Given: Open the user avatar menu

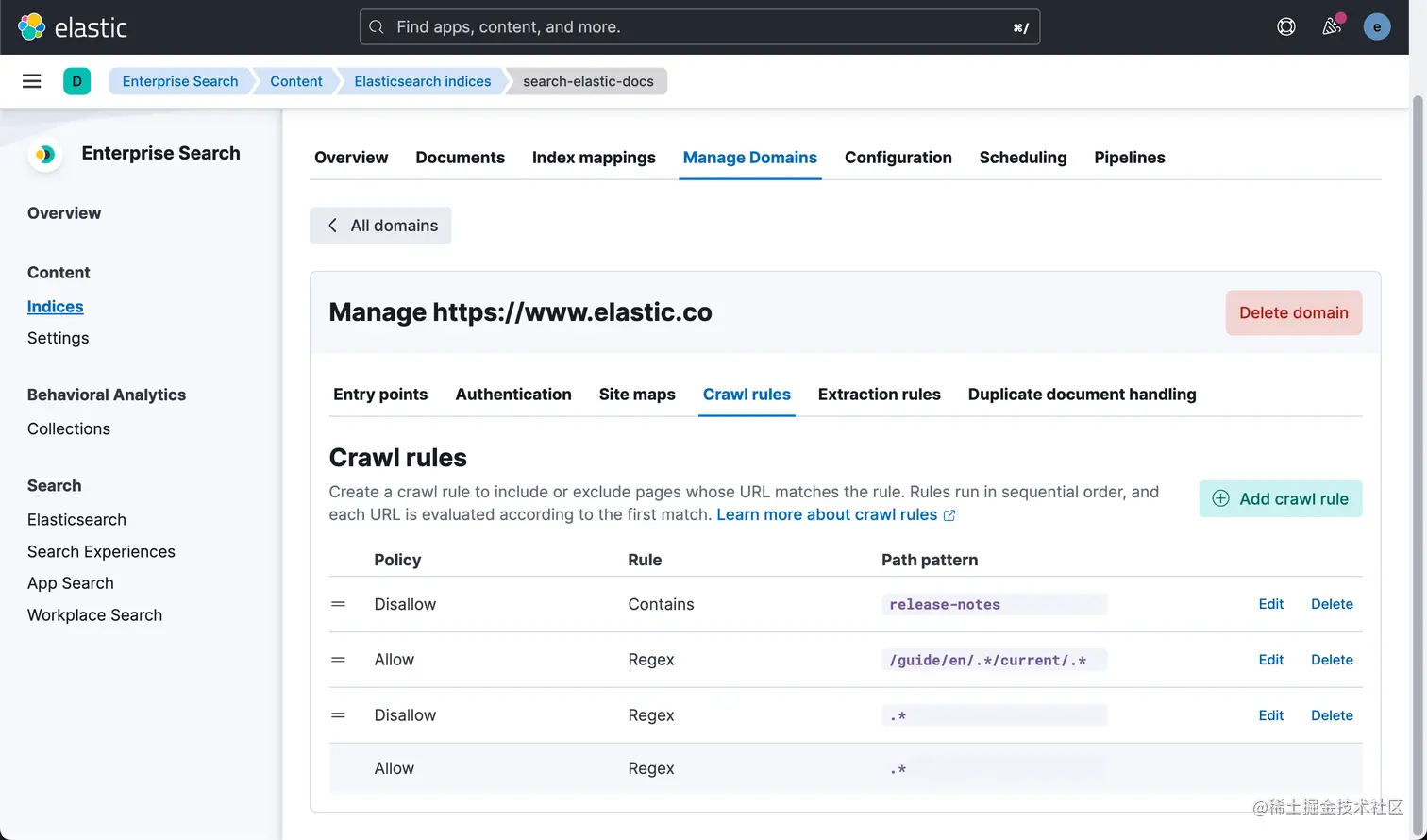Looking at the screenshot, I should pos(1376,26).
